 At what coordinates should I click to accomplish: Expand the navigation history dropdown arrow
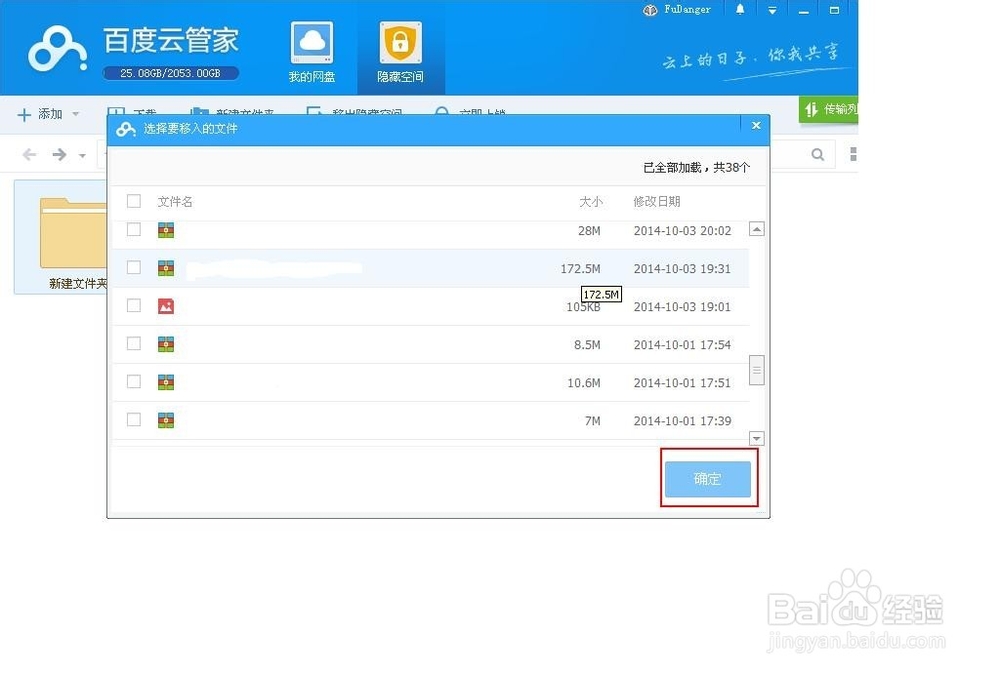pyautogui.click(x=82, y=155)
